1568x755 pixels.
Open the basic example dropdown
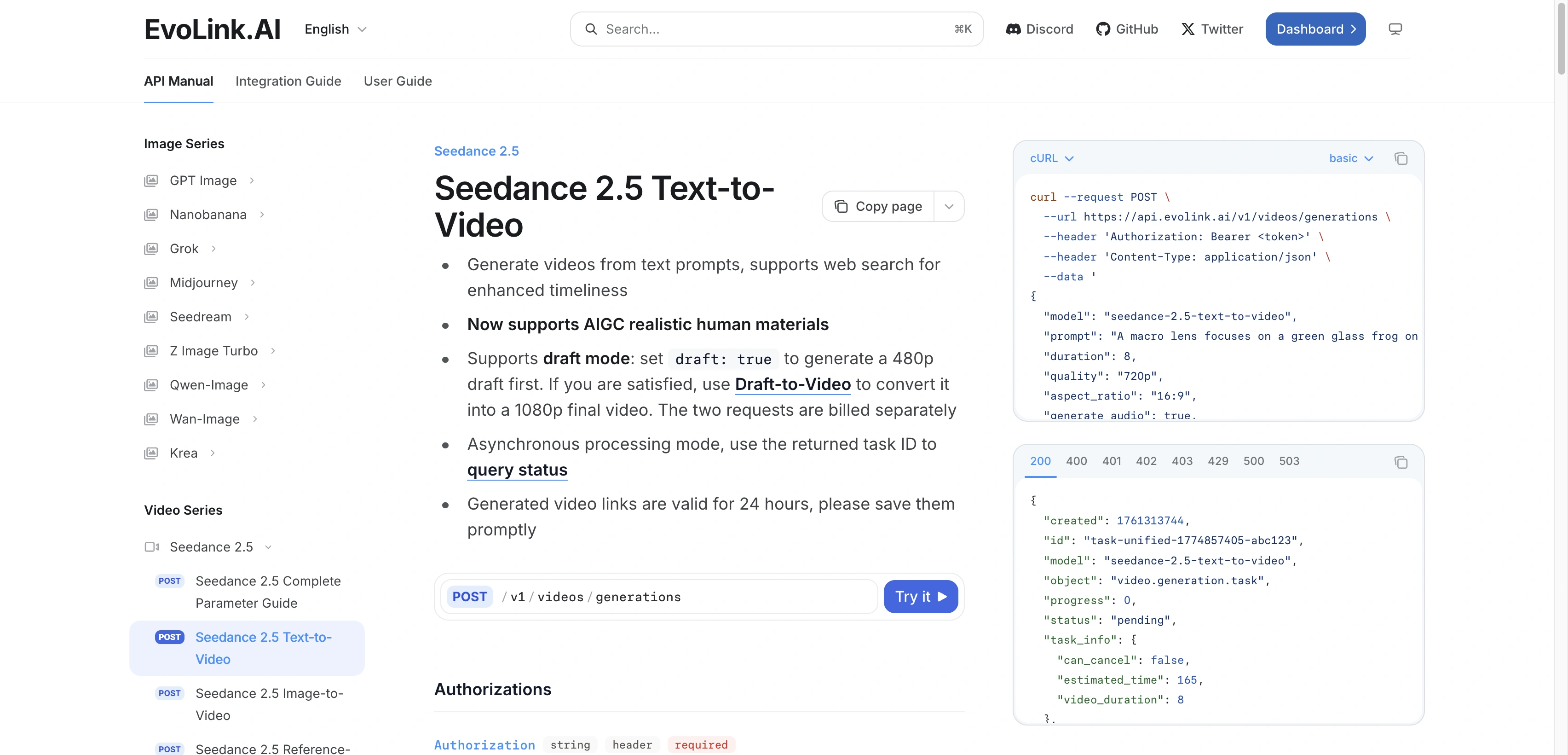pyautogui.click(x=1351, y=158)
